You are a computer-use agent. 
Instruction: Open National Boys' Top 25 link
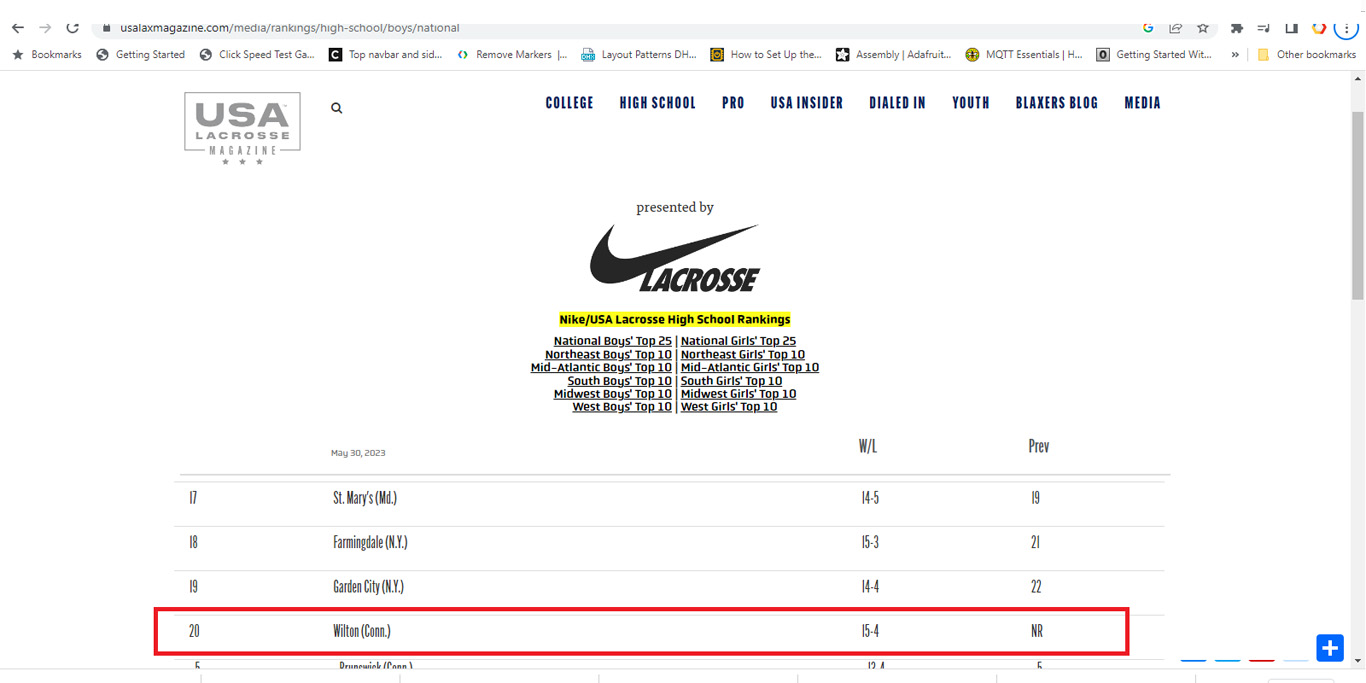[613, 341]
